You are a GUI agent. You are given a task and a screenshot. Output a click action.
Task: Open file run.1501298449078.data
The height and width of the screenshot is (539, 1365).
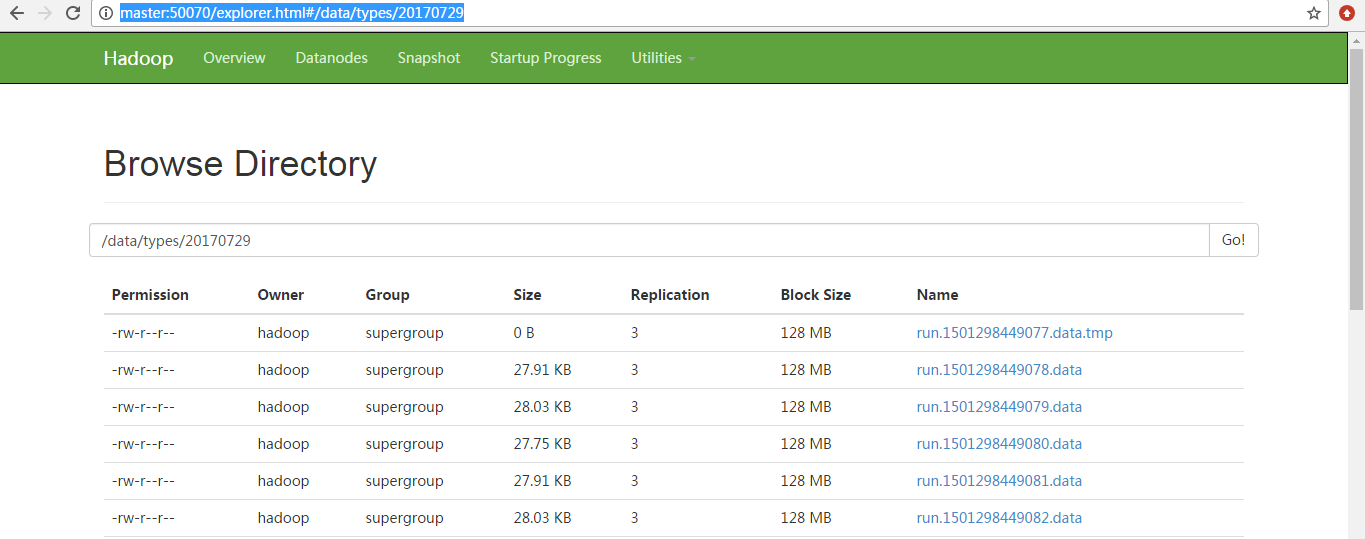tap(999, 370)
